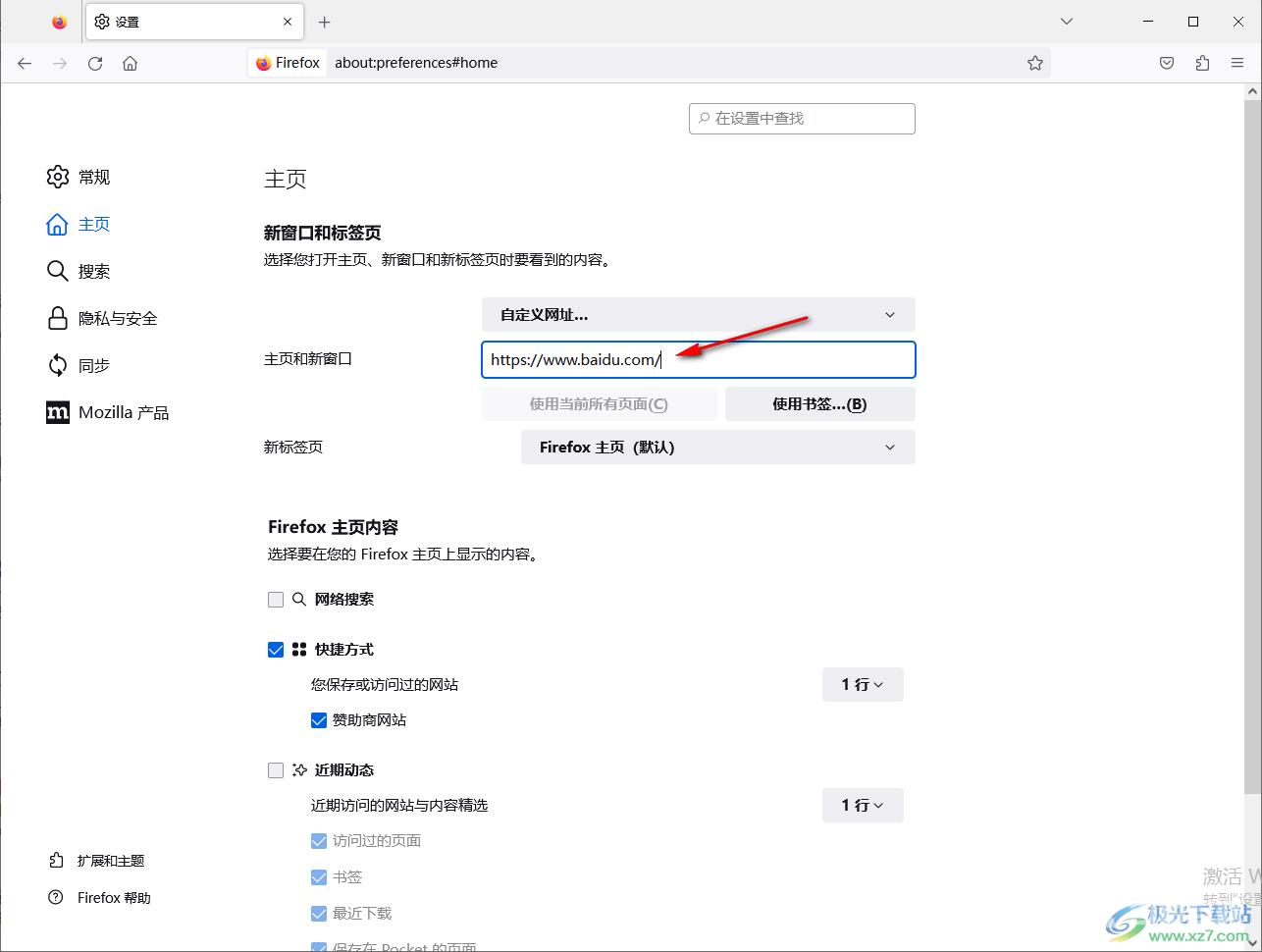The width and height of the screenshot is (1262, 952).
Task: Bookmark this page with the star icon
Action: point(1035,63)
